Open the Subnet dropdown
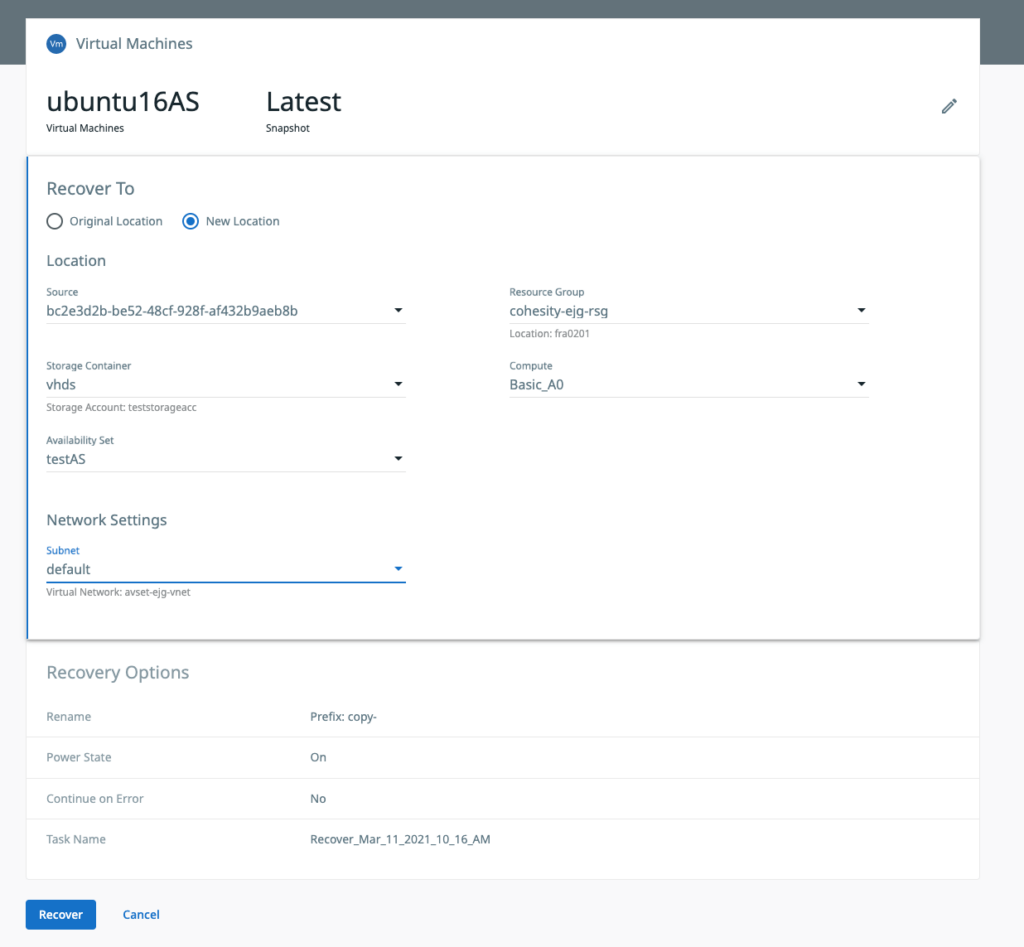This screenshot has width=1024, height=947. pos(226,570)
